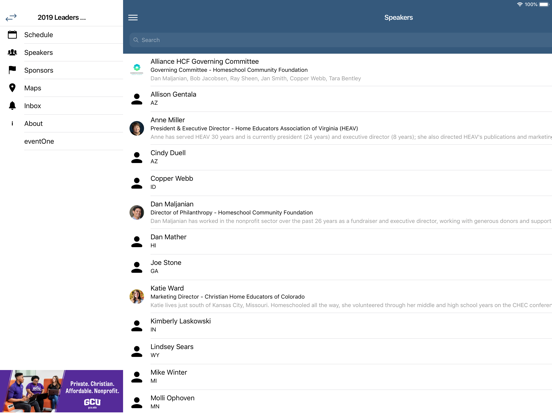Tap the switch event arrows icon

(11, 17)
